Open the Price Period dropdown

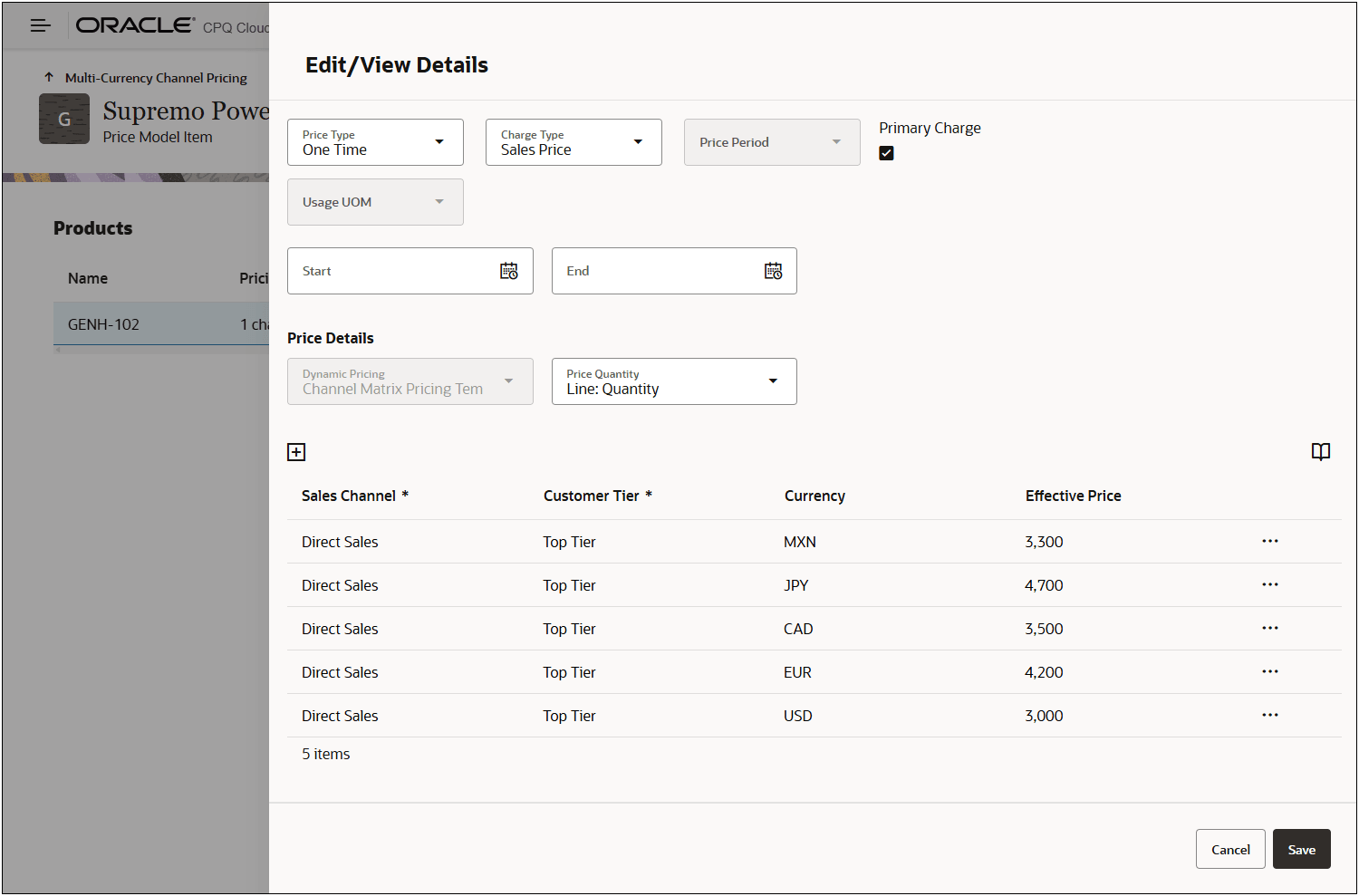coord(772,142)
